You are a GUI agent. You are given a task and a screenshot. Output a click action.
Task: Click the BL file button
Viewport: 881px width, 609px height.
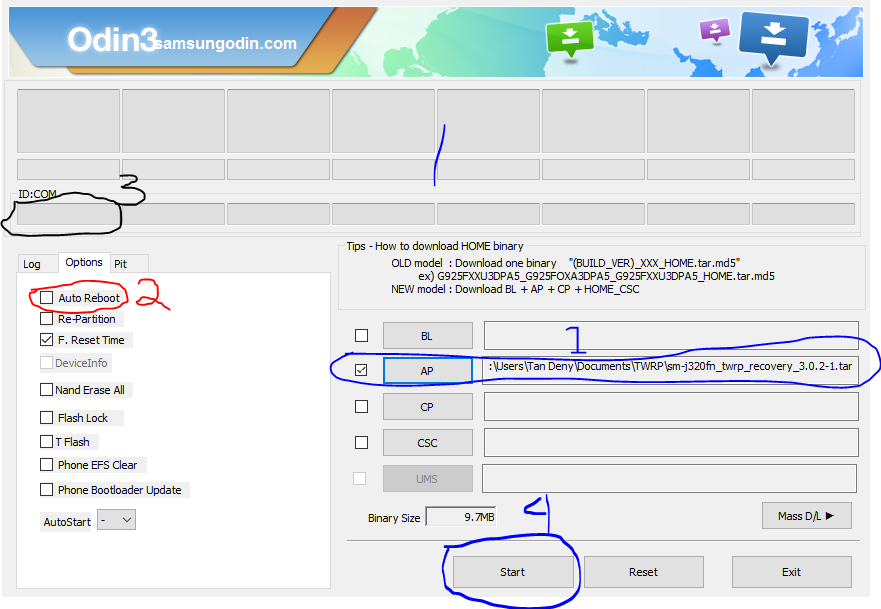pyautogui.click(x=428, y=336)
